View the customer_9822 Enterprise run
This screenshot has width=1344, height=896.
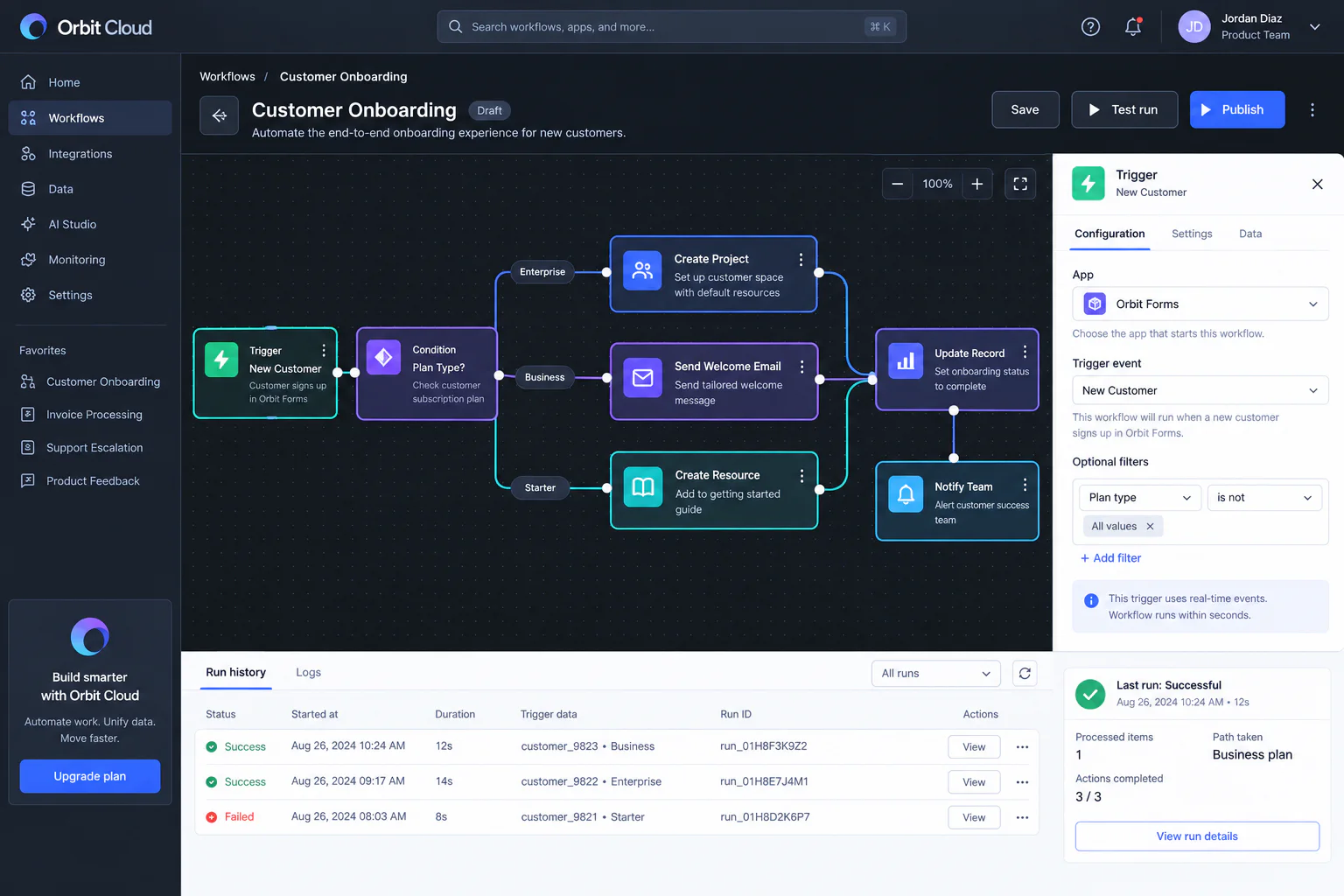pos(974,782)
